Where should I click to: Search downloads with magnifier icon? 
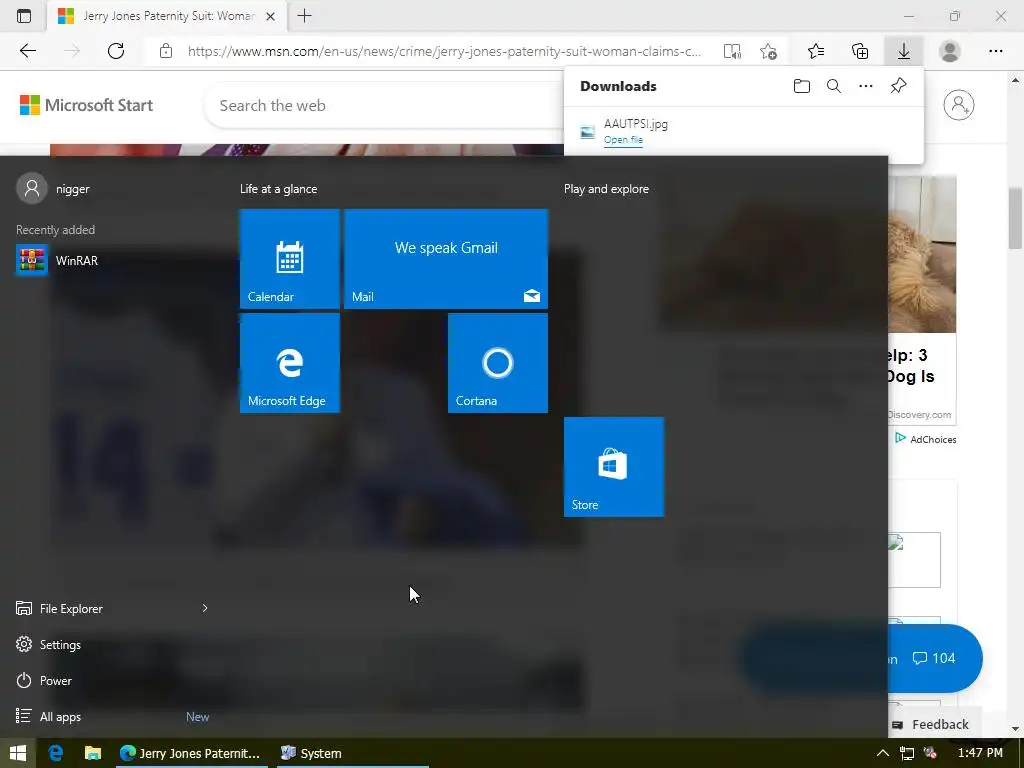[x=834, y=86]
